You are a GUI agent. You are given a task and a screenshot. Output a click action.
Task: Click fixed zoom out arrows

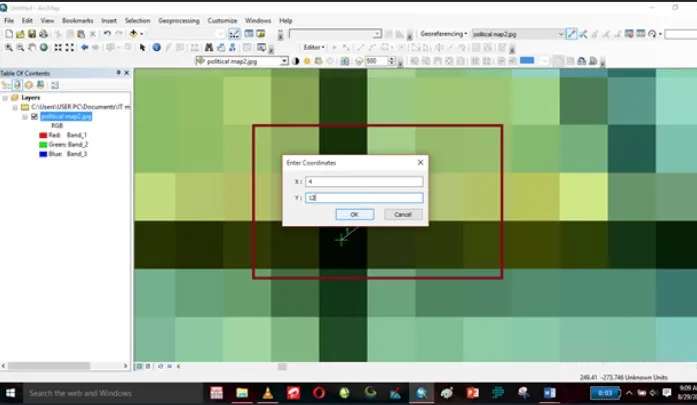click(x=70, y=48)
